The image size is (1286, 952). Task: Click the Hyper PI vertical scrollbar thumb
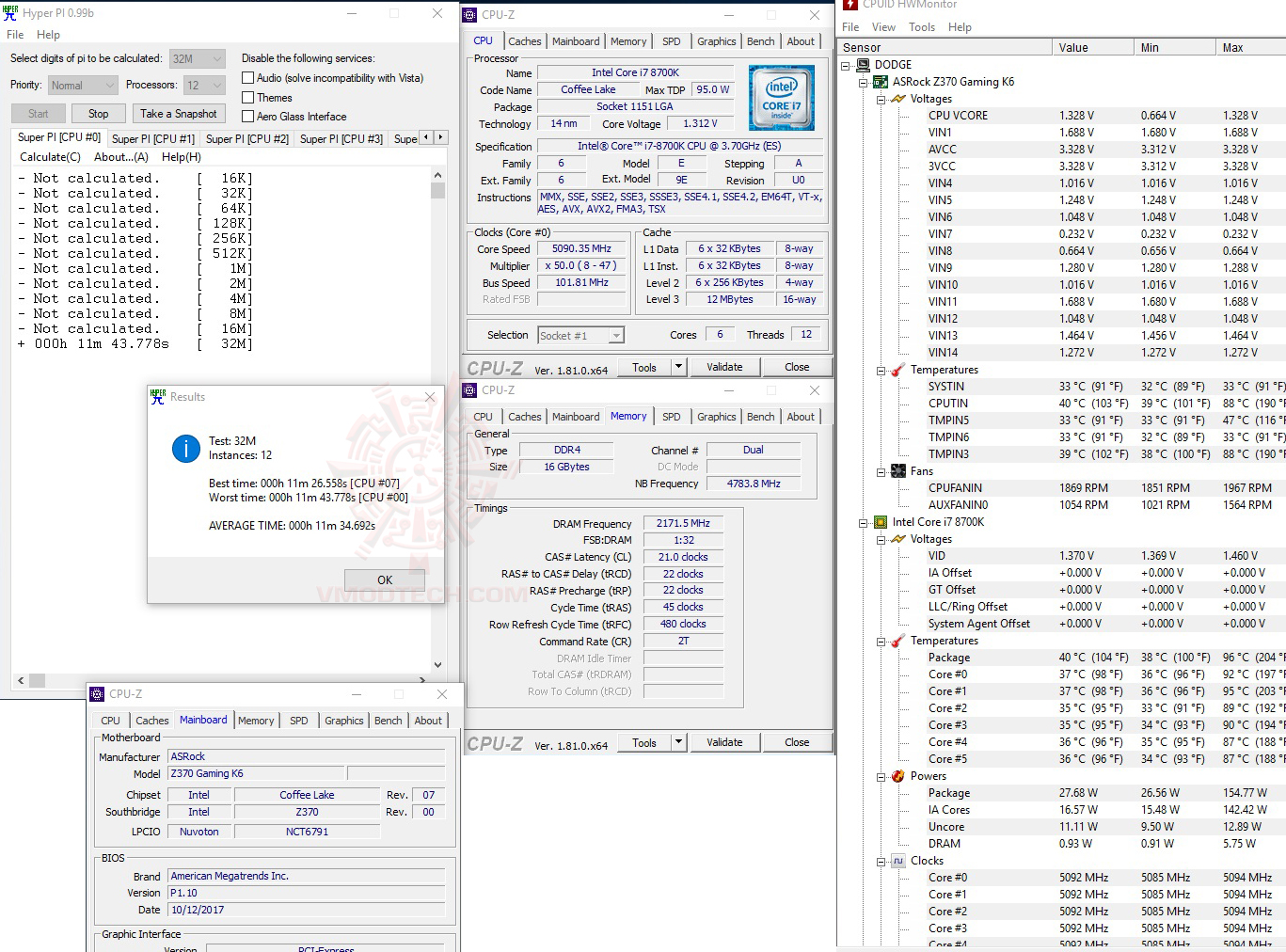click(x=437, y=190)
